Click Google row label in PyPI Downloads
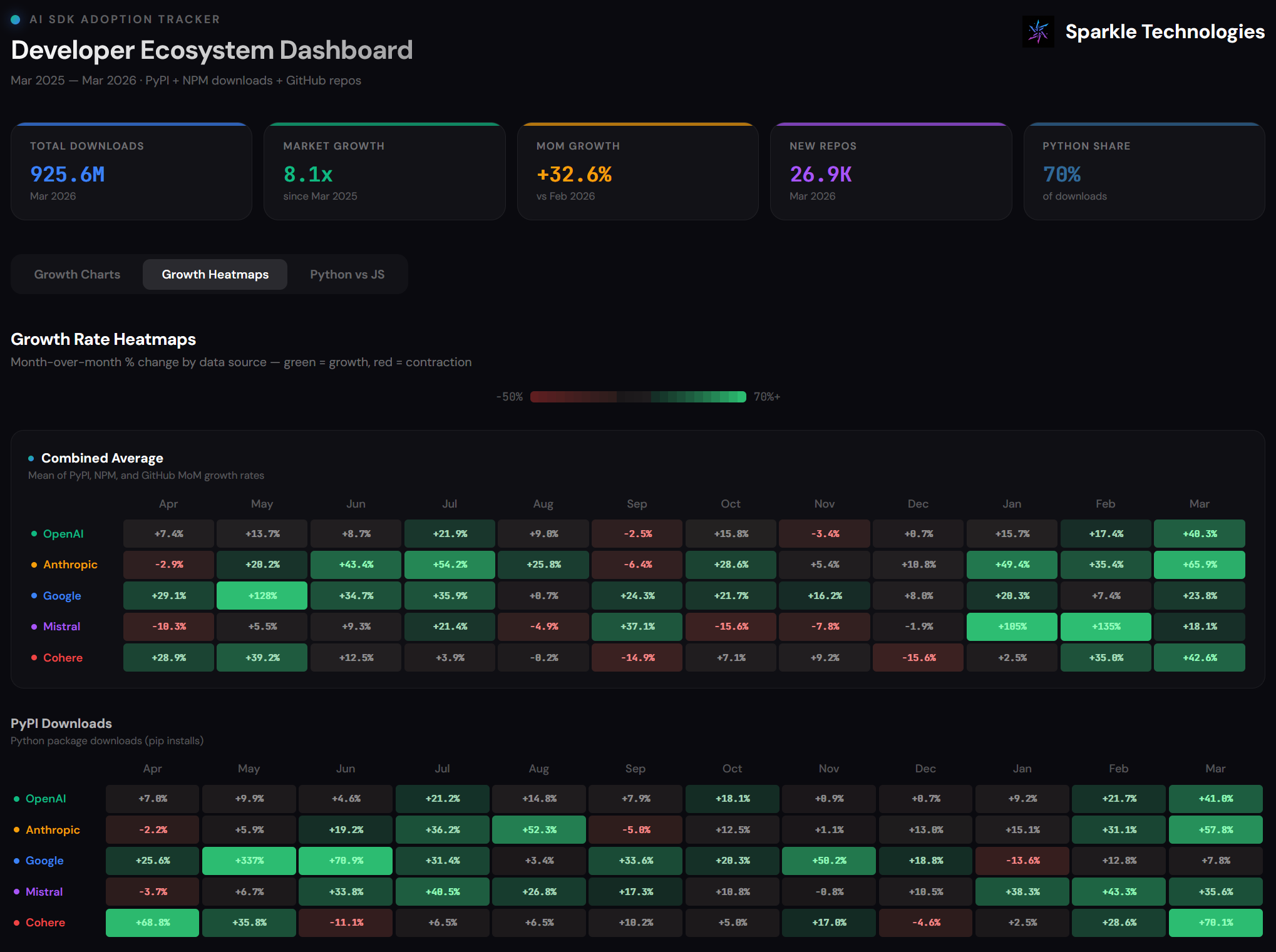Screen dimensions: 1276x952 (44, 861)
